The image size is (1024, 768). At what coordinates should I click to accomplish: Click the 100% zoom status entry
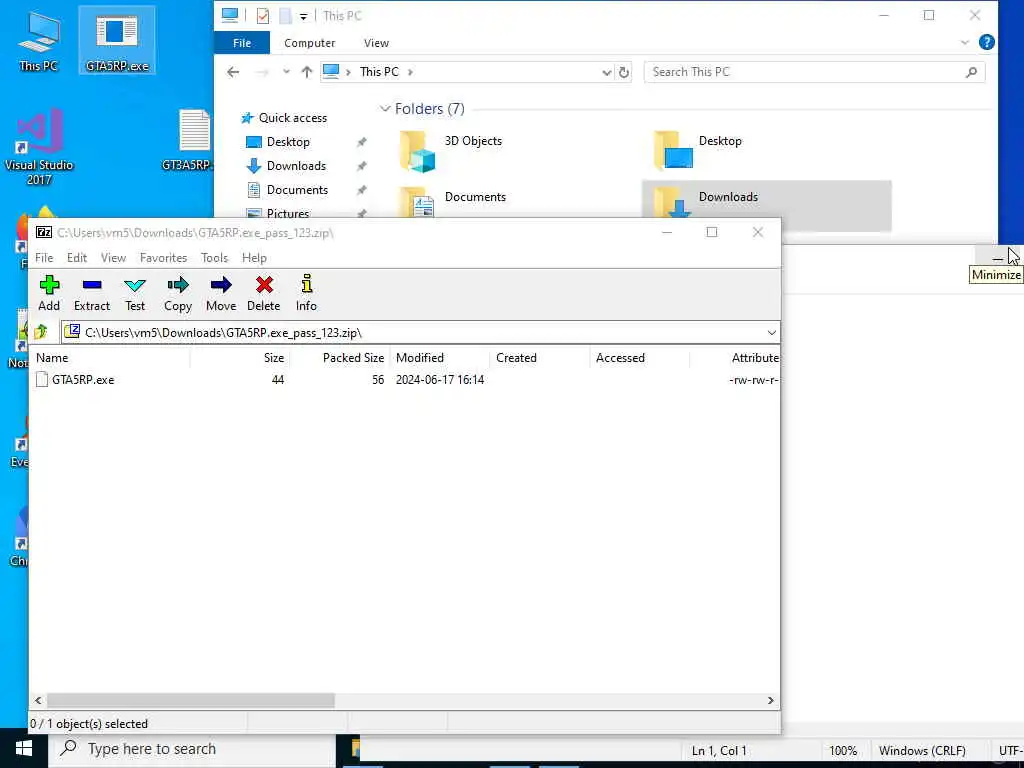(x=843, y=751)
